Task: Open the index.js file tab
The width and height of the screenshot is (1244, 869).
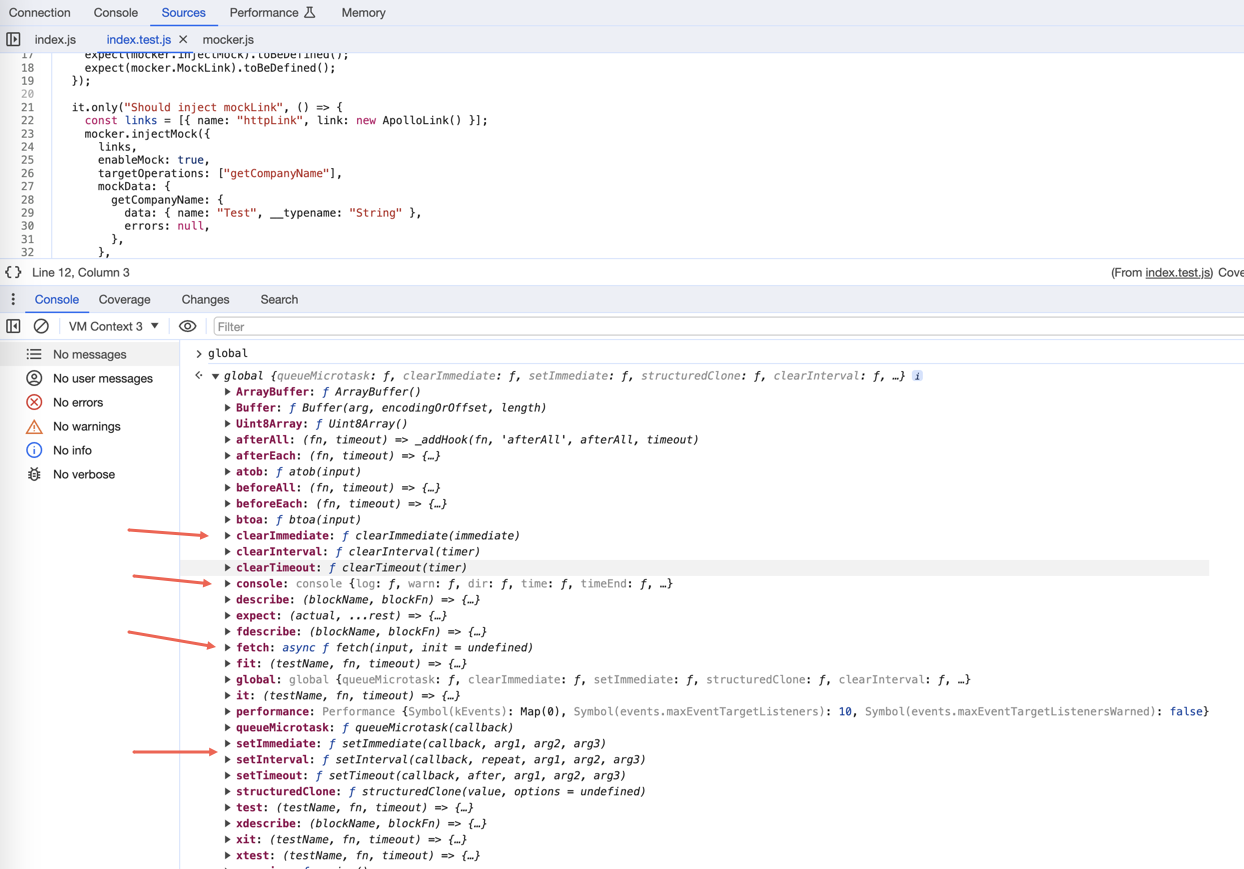Action: (x=55, y=40)
